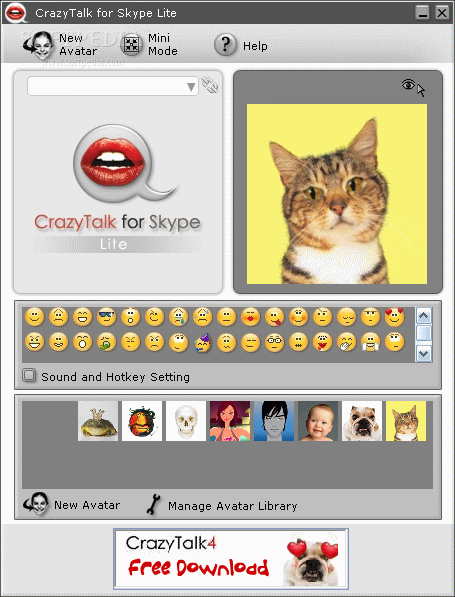Select the heart-eyes in-love emoticon
Image resolution: width=455 pixels, height=597 pixels.
394,317
